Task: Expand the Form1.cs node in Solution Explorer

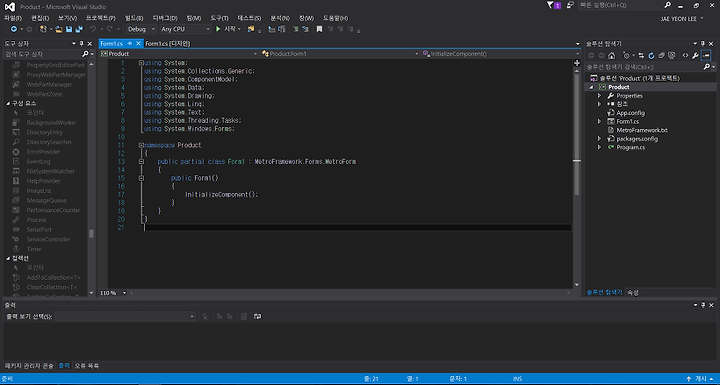Action: (599, 121)
